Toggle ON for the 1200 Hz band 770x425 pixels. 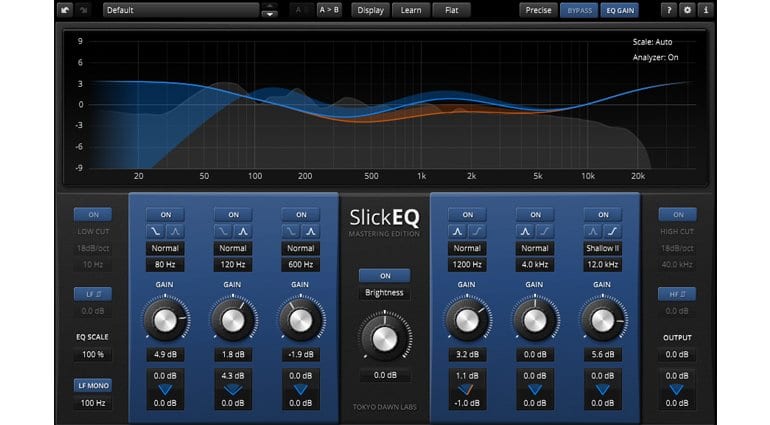[468, 215]
